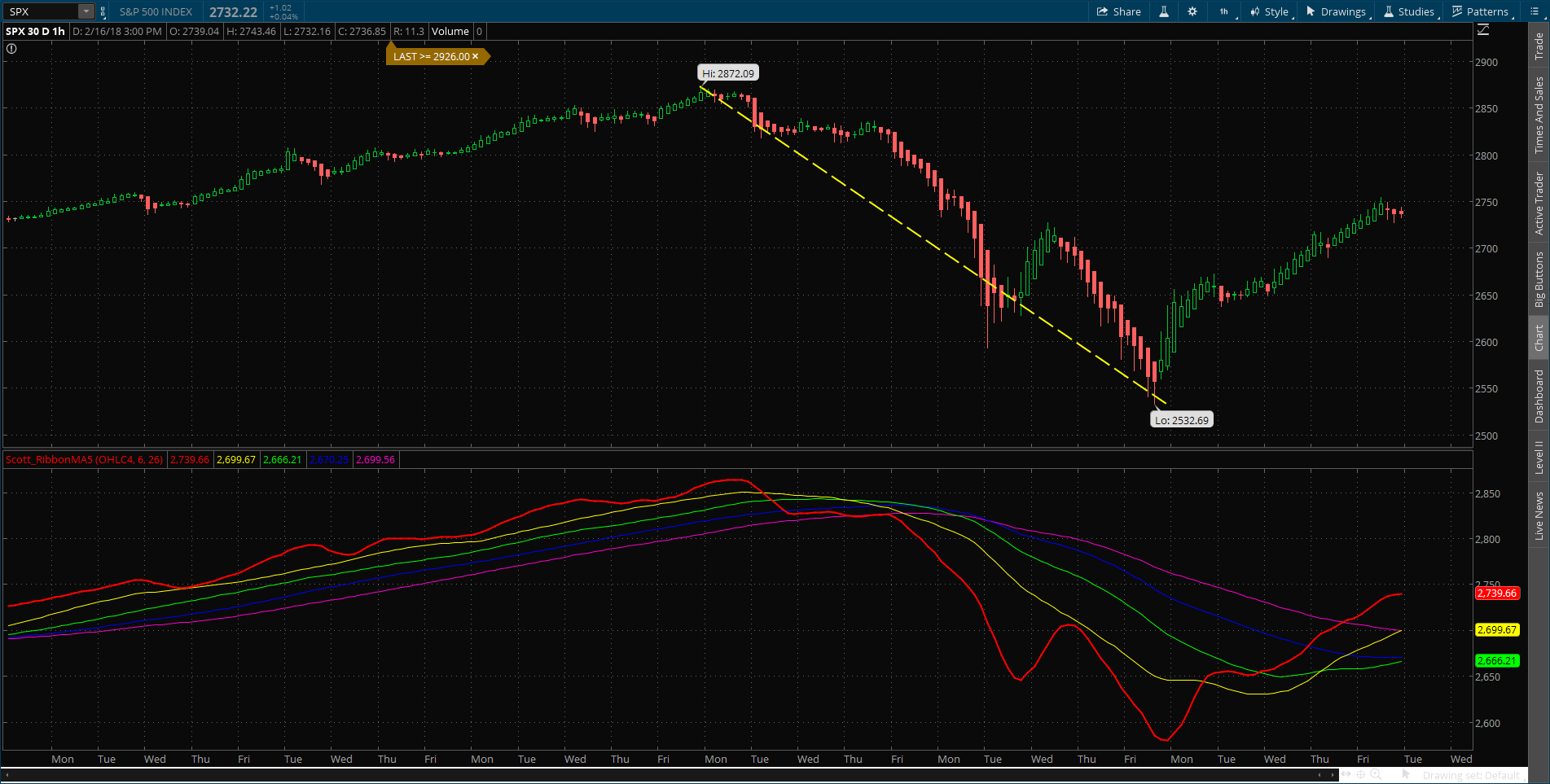Click the R: 11.3 range value

[409, 32]
